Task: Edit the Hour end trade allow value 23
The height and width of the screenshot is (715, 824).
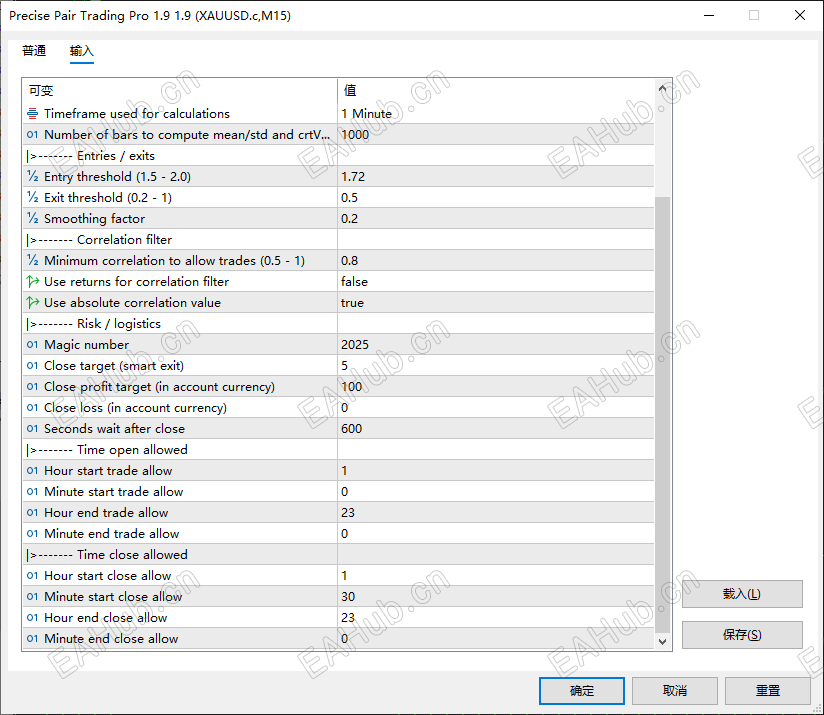Action: click(x=496, y=513)
